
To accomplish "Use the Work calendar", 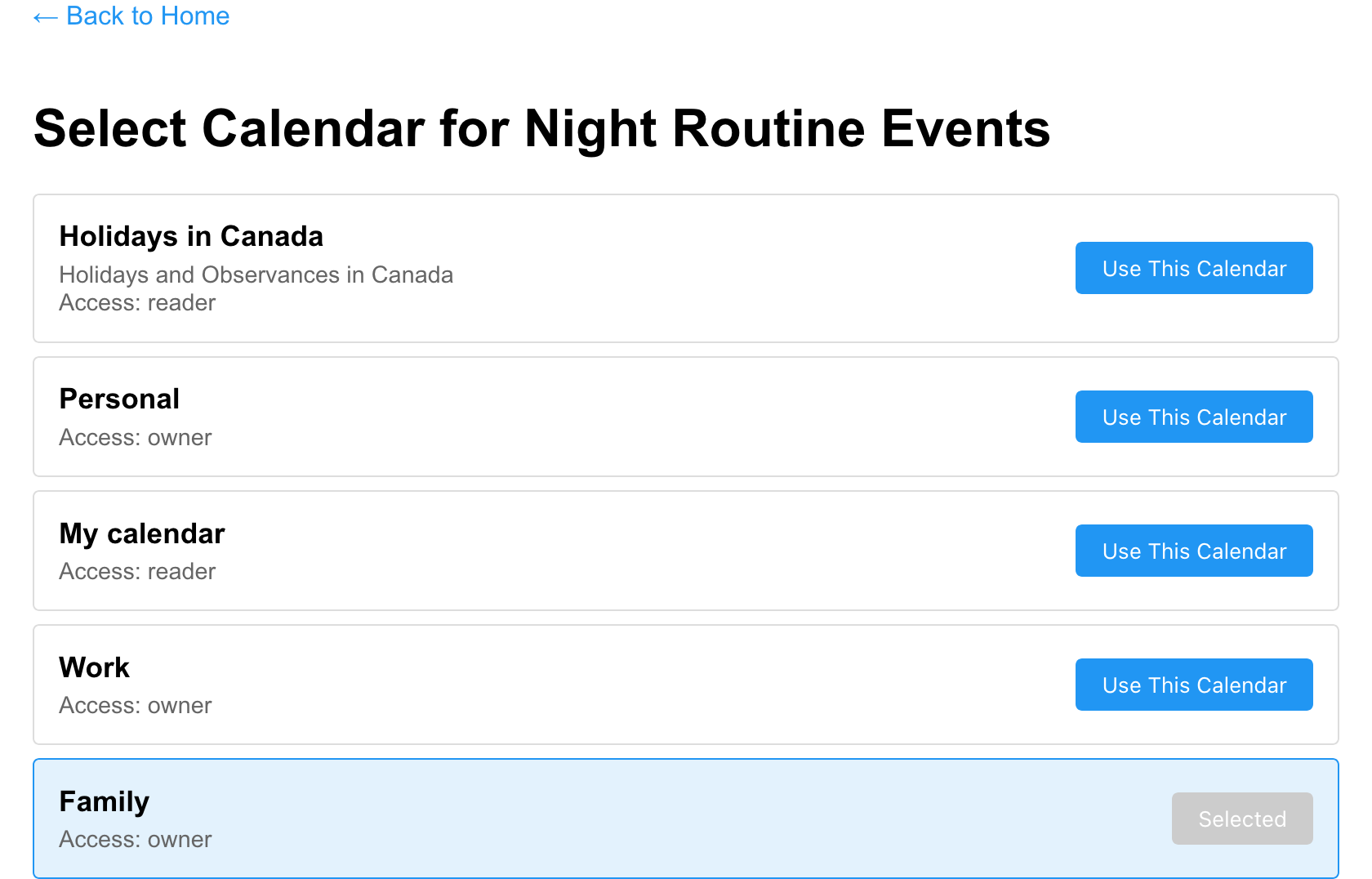I will tap(1193, 685).
